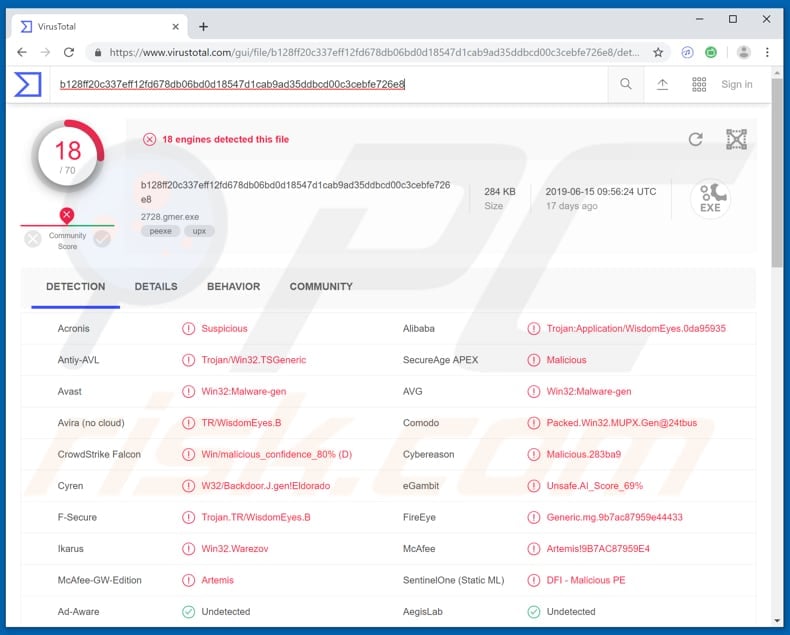Click the upx tag
Image resolution: width=790 pixels, height=635 pixels.
click(199, 231)
